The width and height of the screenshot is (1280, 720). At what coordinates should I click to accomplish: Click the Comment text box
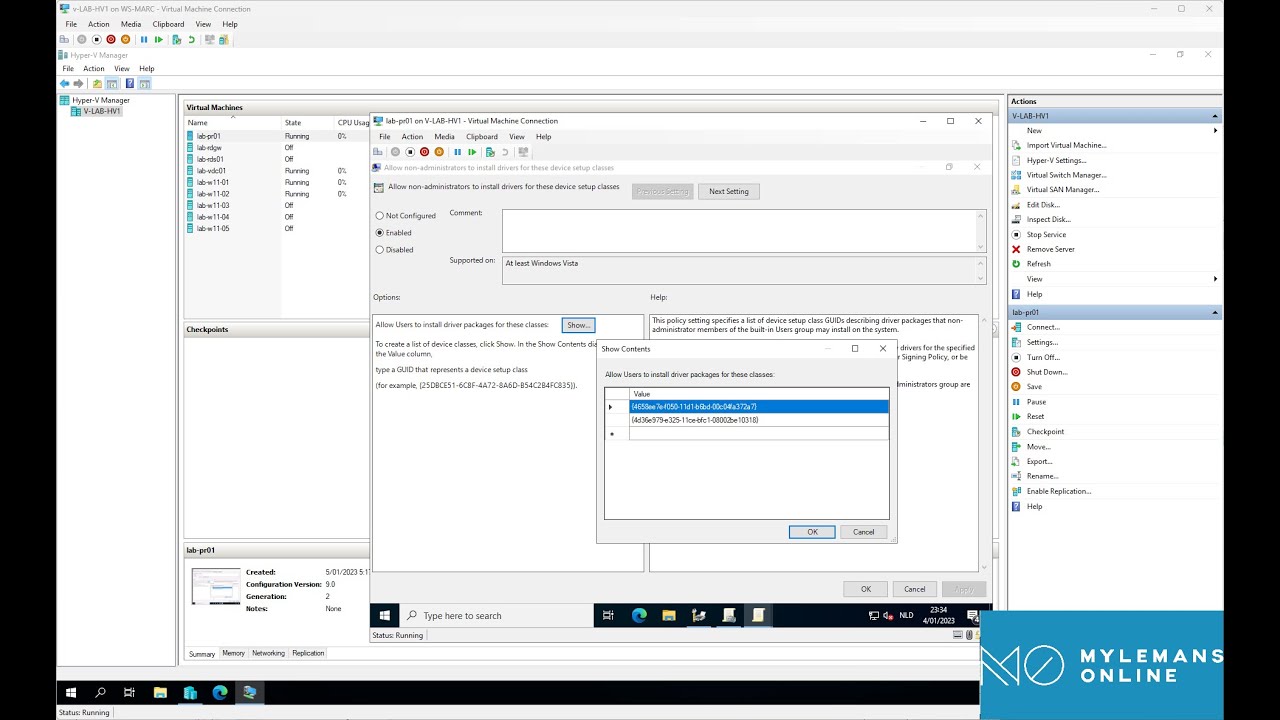[739, 231]
